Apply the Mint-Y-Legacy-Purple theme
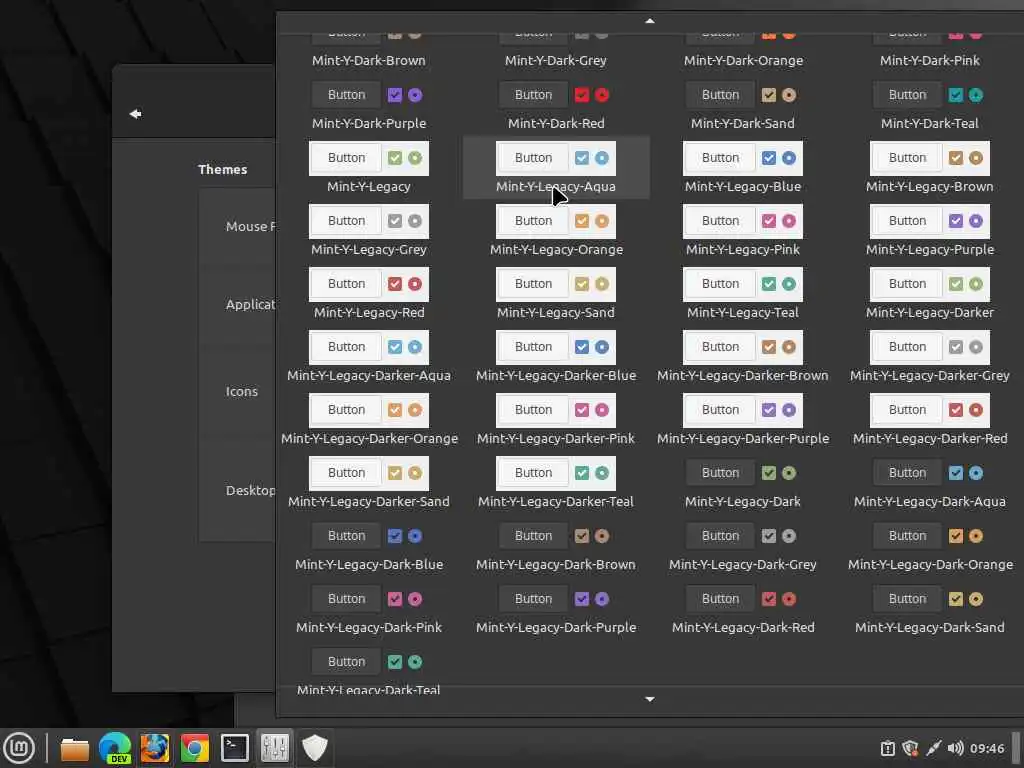The image size is (1024, 768). (x=929, y=230)
